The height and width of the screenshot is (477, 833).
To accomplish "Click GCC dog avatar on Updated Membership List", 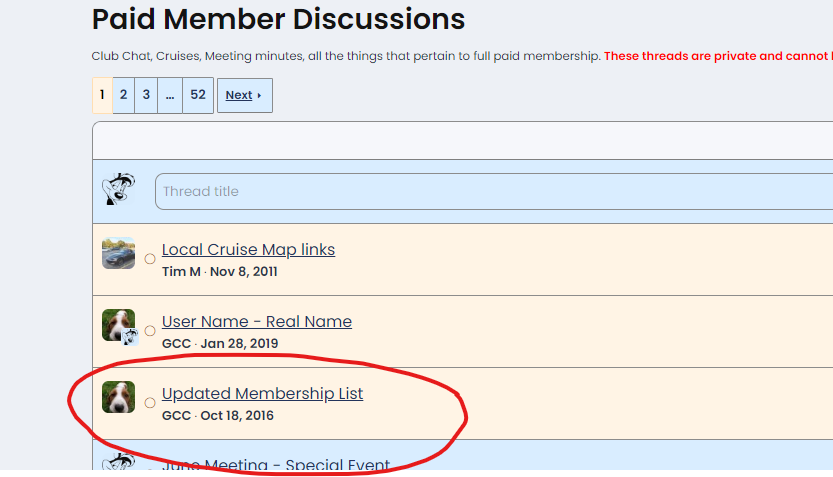I will (x=118, y=397).
